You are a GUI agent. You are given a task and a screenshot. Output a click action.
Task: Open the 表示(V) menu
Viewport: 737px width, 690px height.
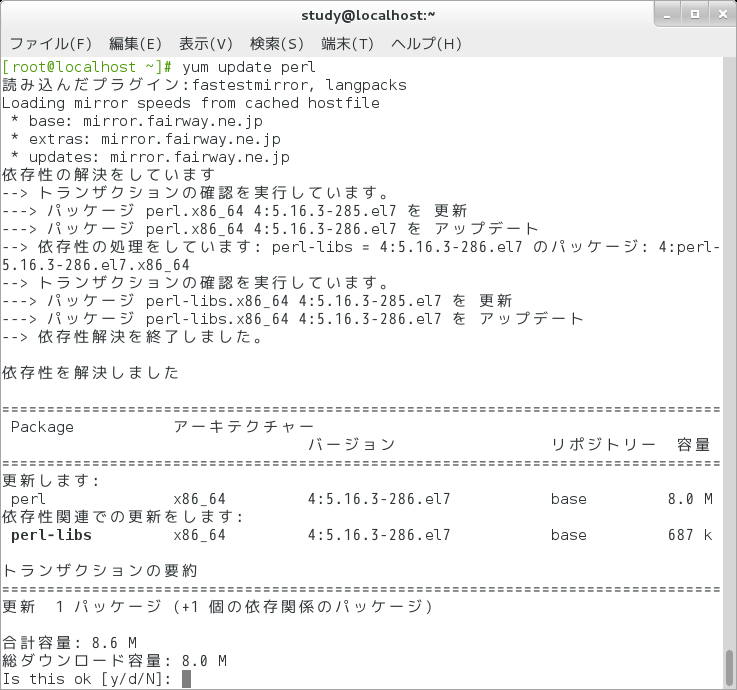(206, 44)
